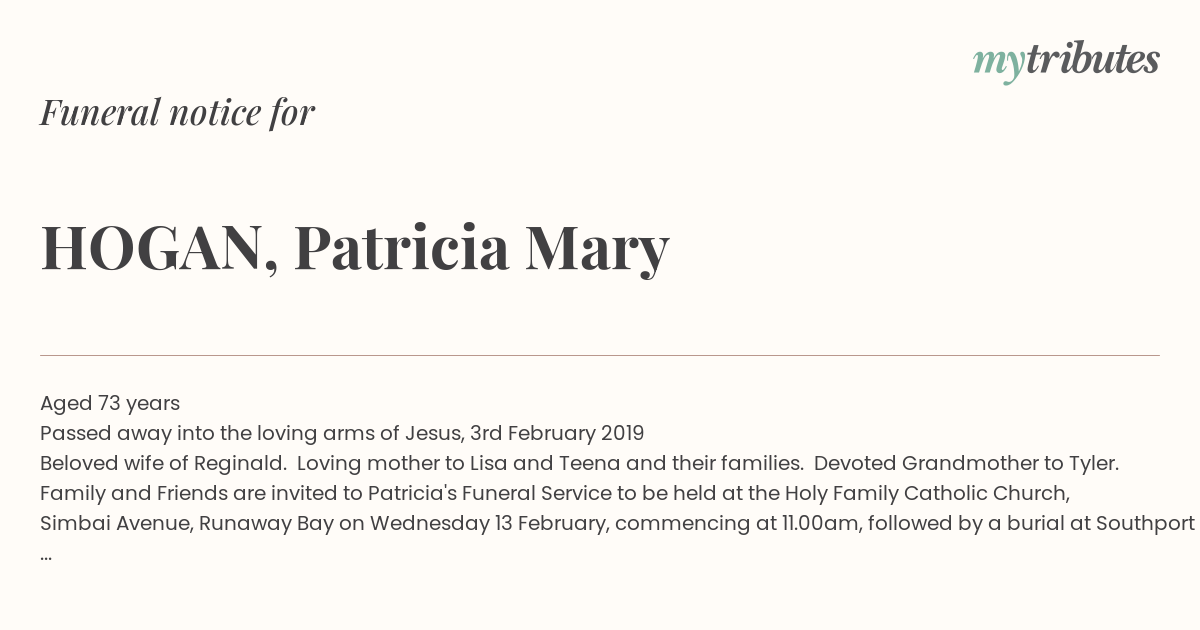The height and width of the screenshot is (630, 1200).
Task: Click the 'Funeral notice for' heading
Action: tap(177, 112)
